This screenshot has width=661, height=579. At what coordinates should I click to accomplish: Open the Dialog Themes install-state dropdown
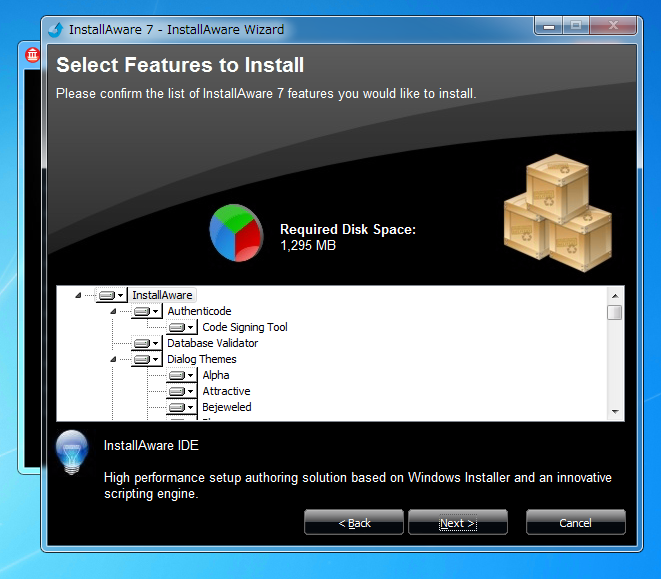click(146, 359)
